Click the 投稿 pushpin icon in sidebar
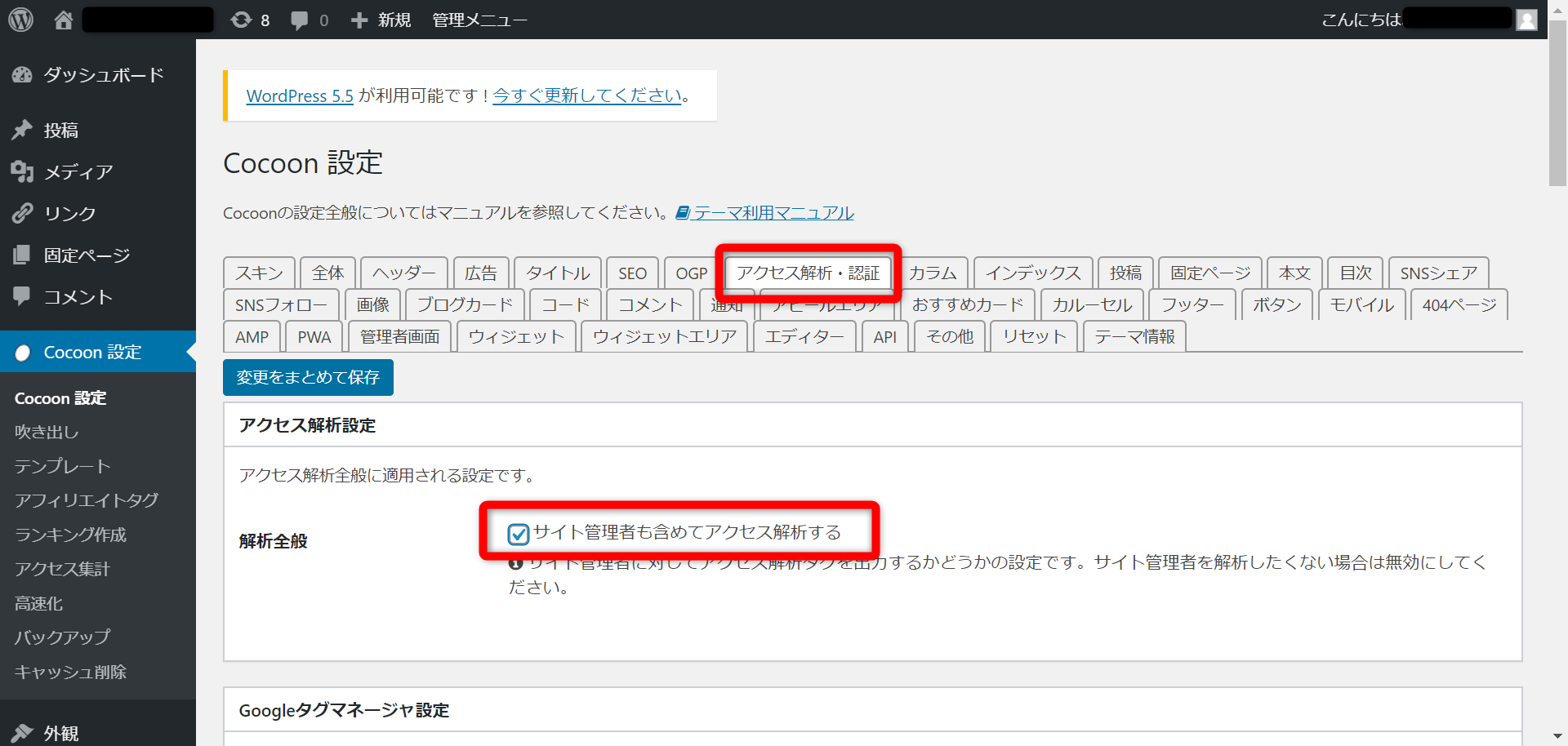 pos(22,131)
